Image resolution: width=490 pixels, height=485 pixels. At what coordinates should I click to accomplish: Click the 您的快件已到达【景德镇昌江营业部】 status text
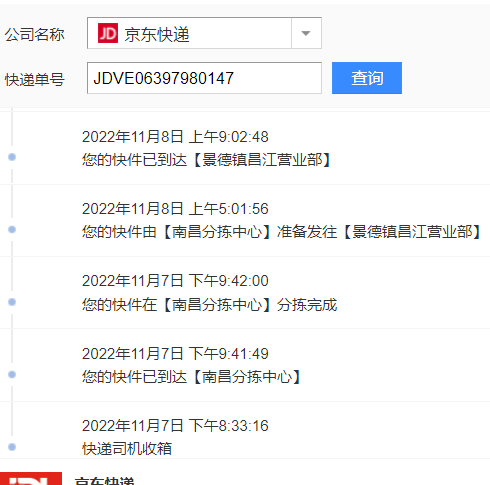[x=207, y=160]
